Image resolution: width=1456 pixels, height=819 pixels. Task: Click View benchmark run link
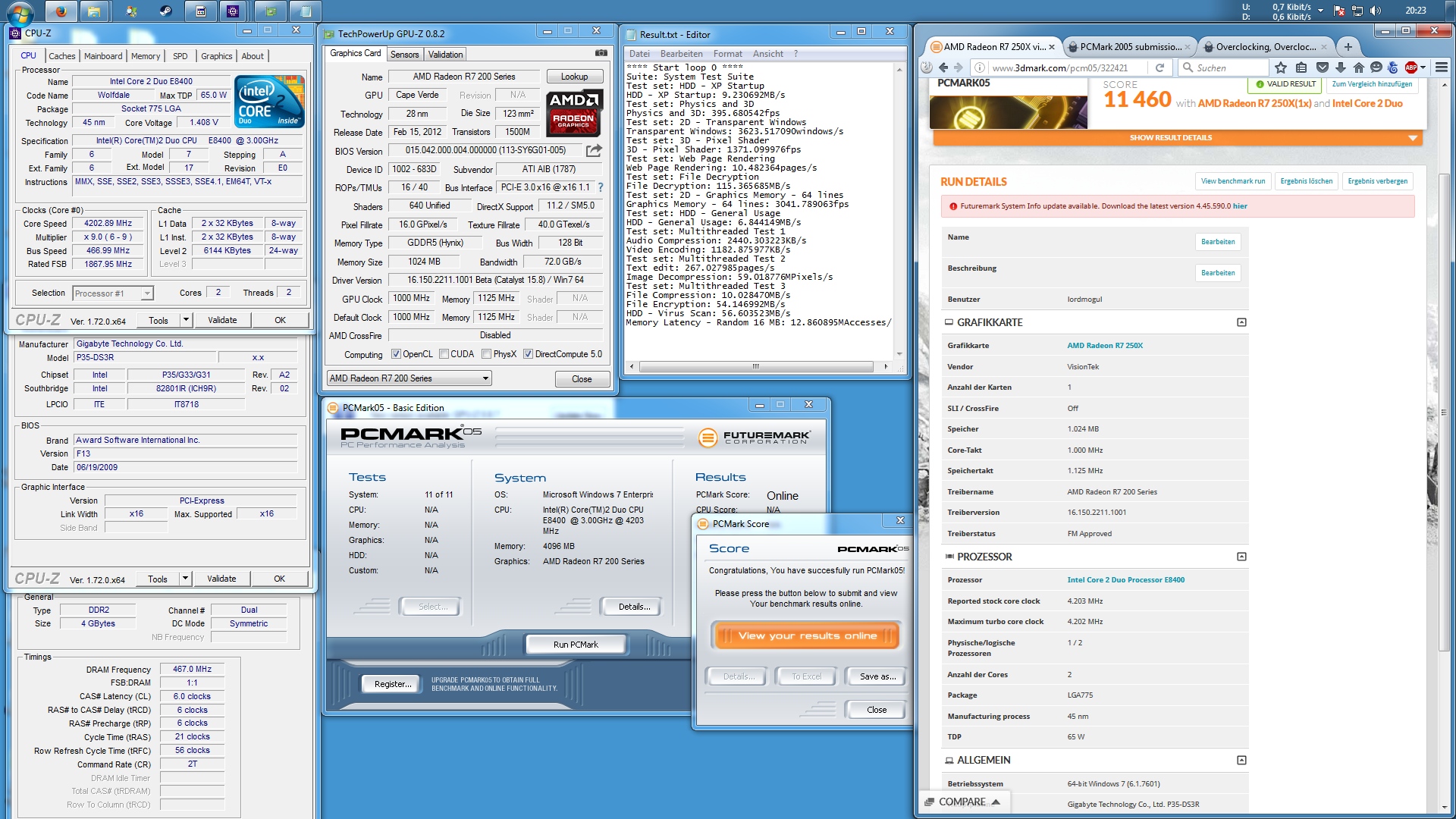click(1233, 181)
